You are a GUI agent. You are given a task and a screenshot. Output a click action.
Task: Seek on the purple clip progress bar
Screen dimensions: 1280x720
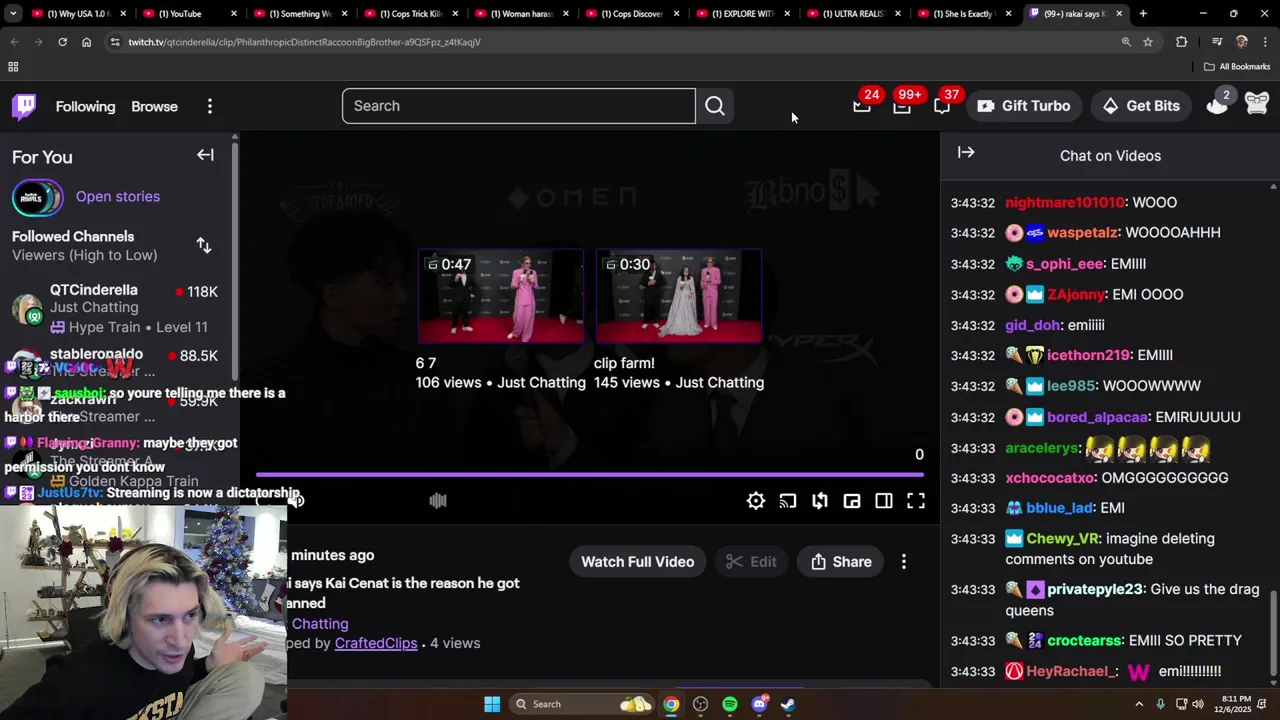[x=589, y=475]
